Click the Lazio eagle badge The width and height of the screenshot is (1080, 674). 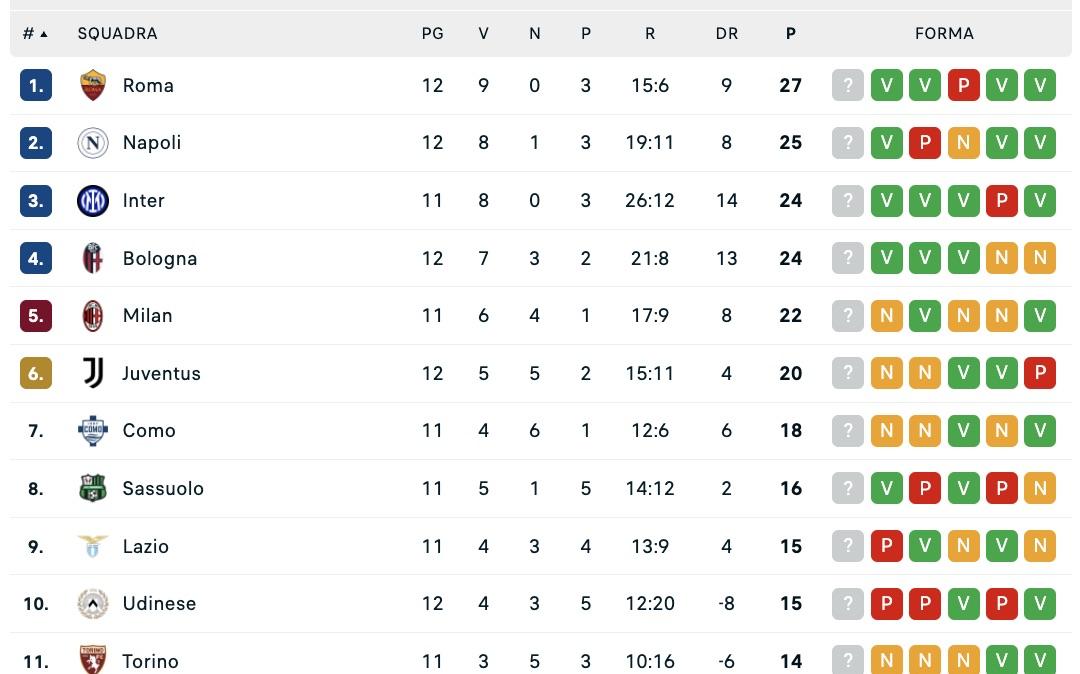point(92,546)
